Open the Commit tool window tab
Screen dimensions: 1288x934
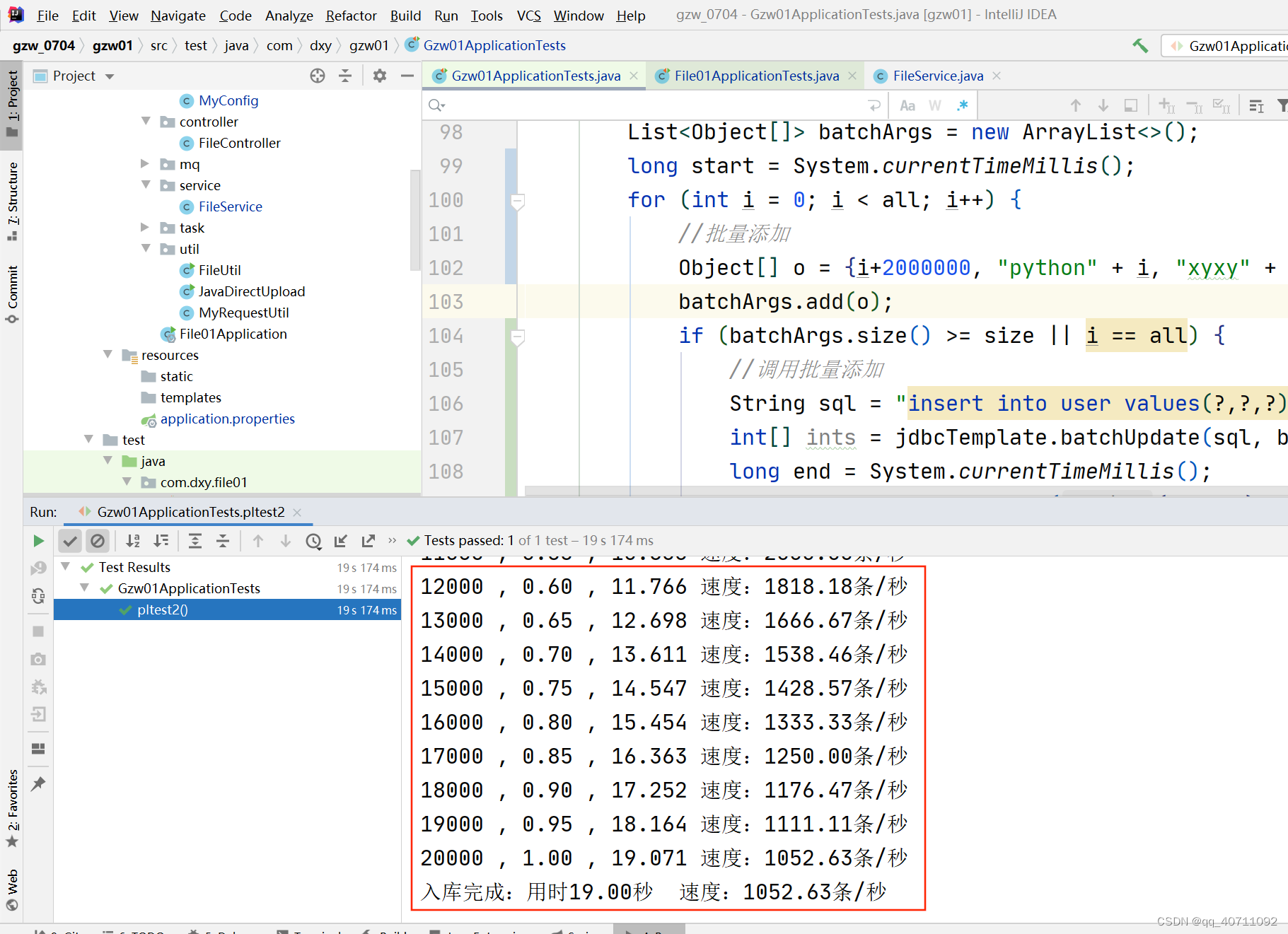[12, 293]
